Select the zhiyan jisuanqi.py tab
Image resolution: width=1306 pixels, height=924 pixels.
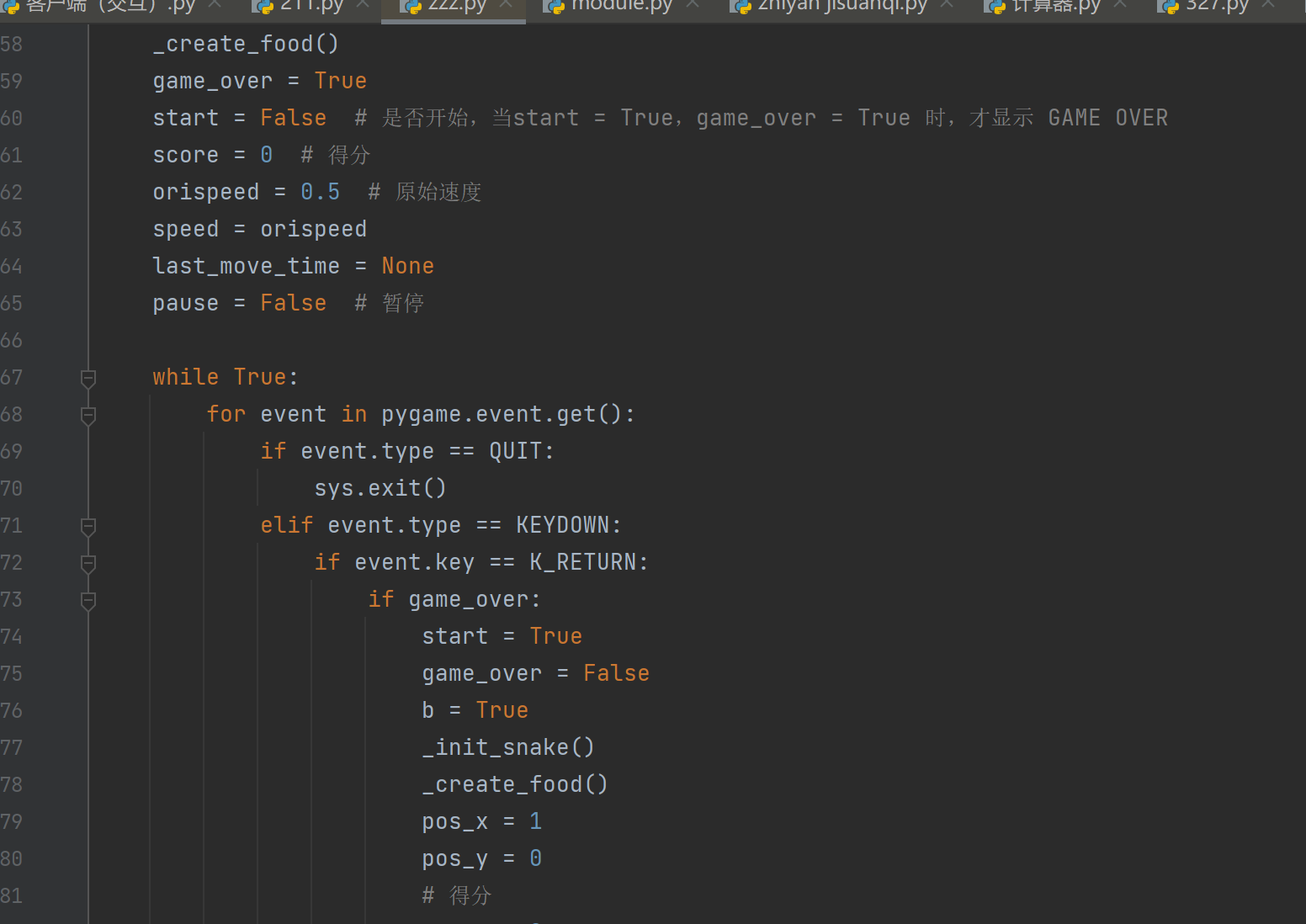point(829,6)
